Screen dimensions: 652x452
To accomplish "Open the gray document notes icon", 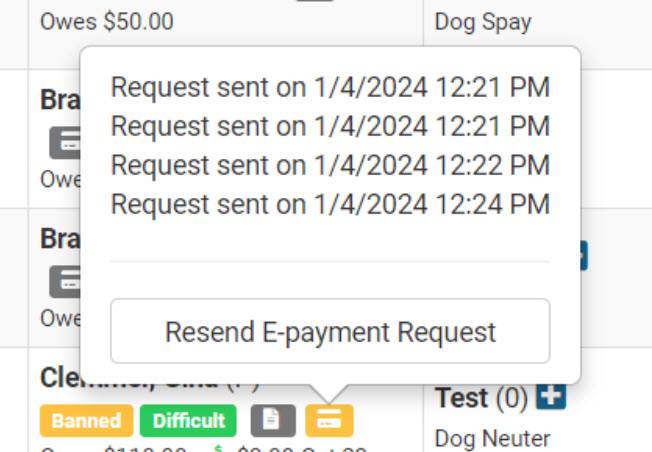I will pos(272,421).
